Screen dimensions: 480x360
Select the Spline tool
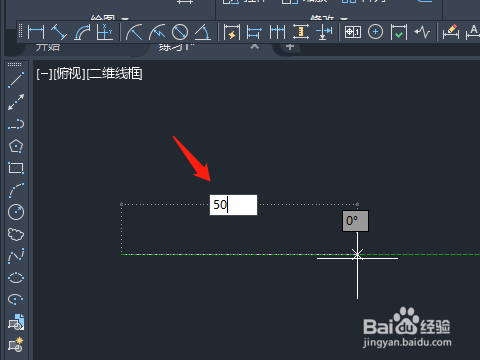[16, 256]
